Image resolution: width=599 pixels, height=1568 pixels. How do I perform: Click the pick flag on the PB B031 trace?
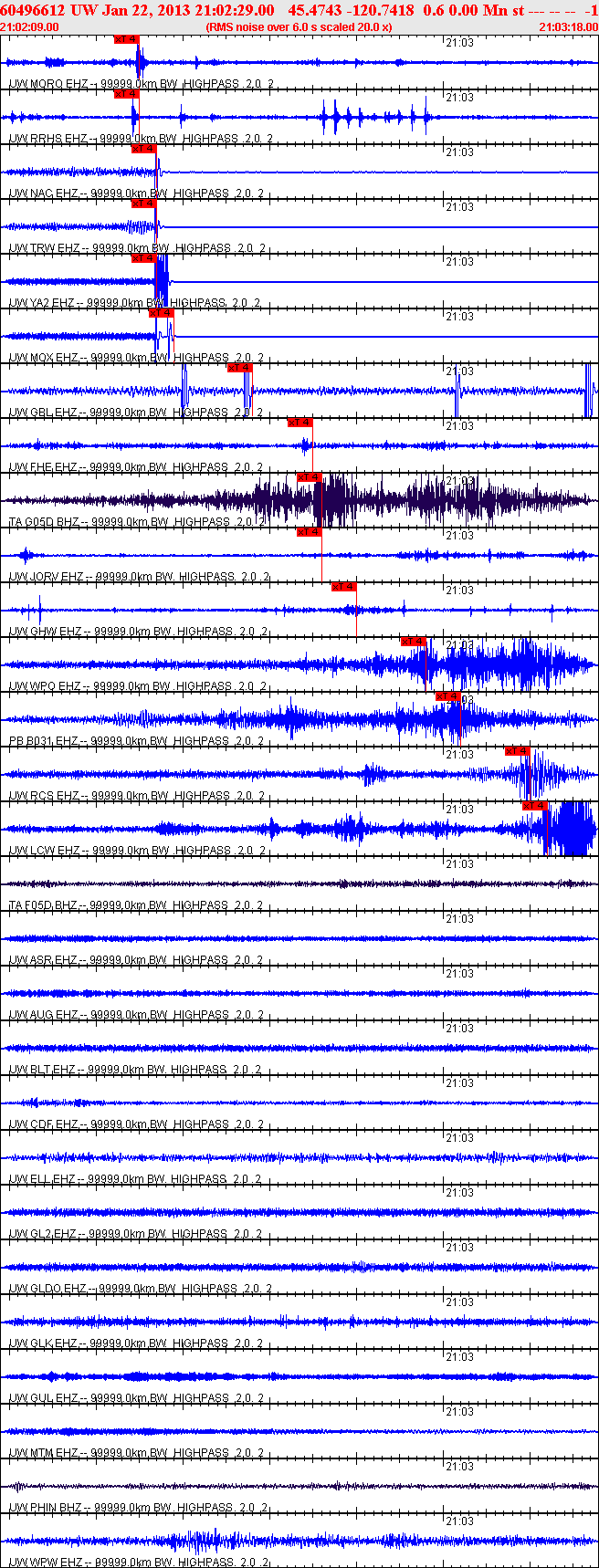click(x=447, y=696)
